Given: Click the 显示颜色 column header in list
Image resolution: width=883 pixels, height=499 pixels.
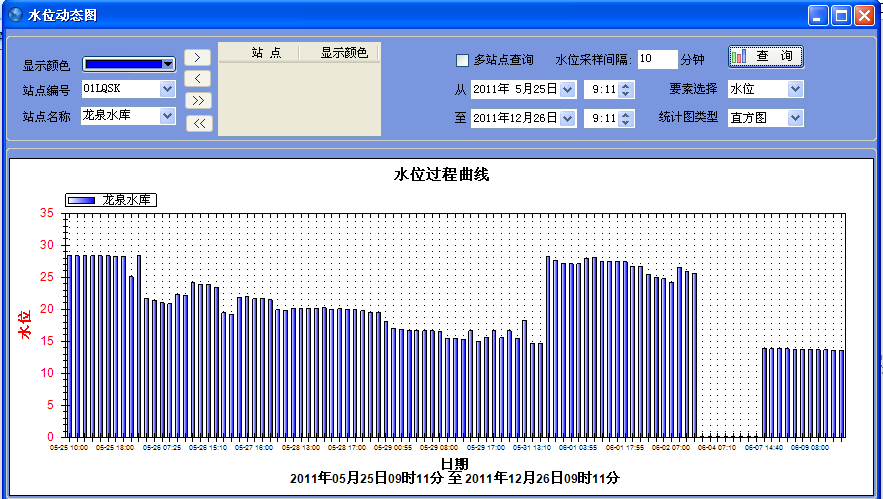Looking at the screenshot, I should (x=343, y=53).
